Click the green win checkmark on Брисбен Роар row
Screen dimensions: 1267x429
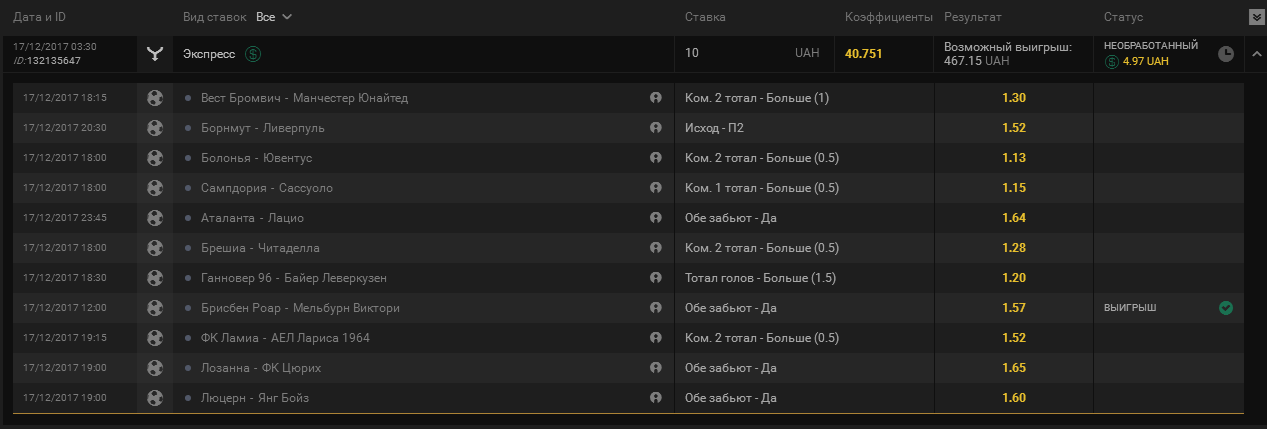[1225, 308]
